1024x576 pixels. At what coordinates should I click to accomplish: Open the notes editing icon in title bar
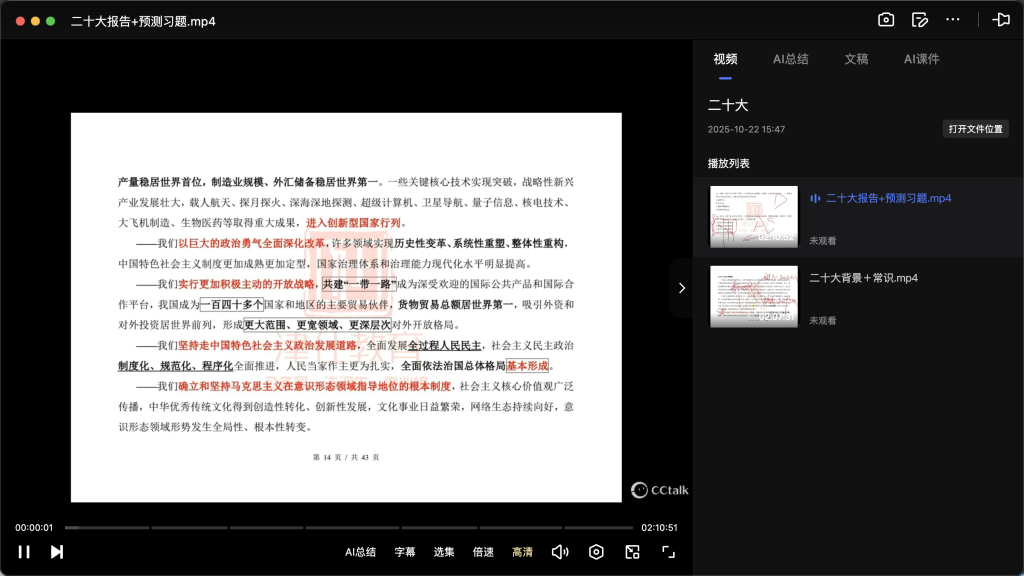[x=919, y=19]
